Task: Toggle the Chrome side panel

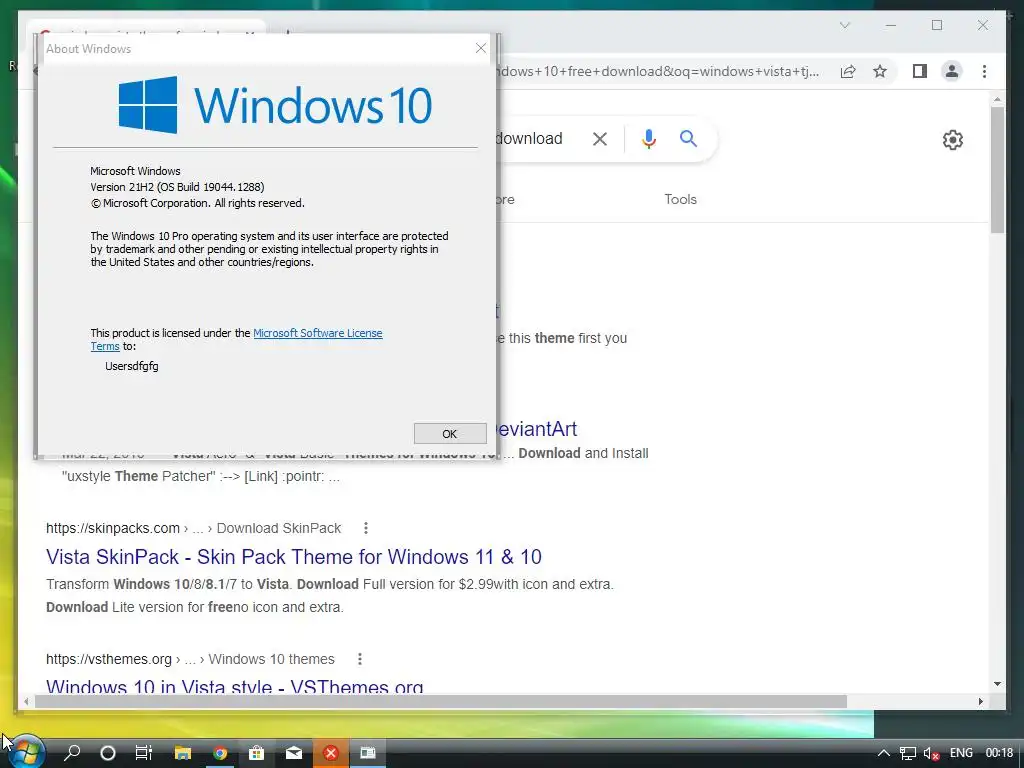Action: (920, 71)
